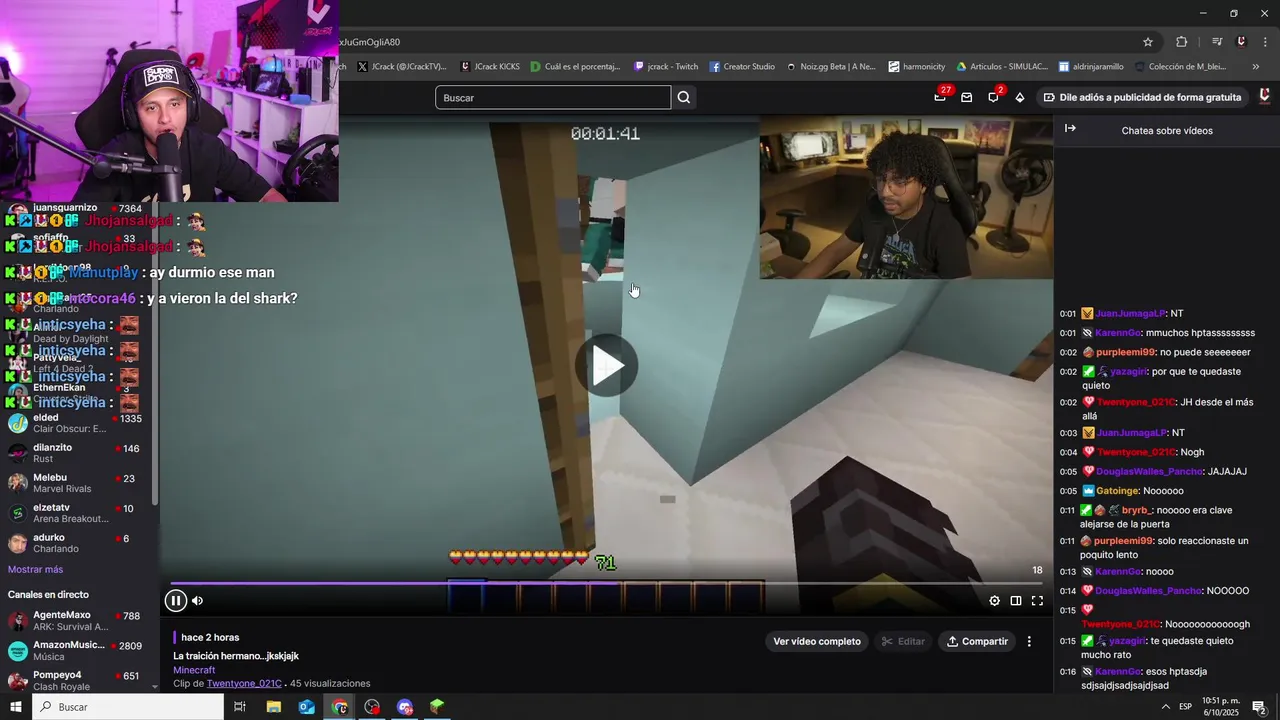Image resolution: width=1280 pixels, height=720 pixels.
Task: Open the Minecraft block taskbar icon
Action: [437, 707]
